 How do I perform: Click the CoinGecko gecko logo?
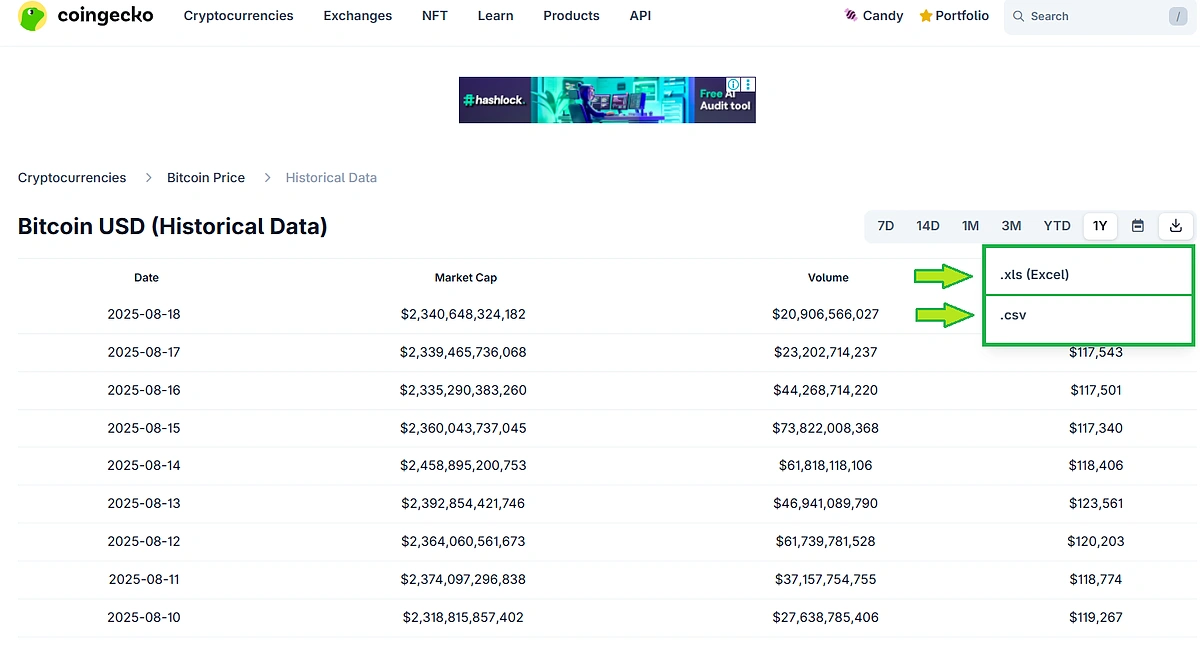pos(32,16)
